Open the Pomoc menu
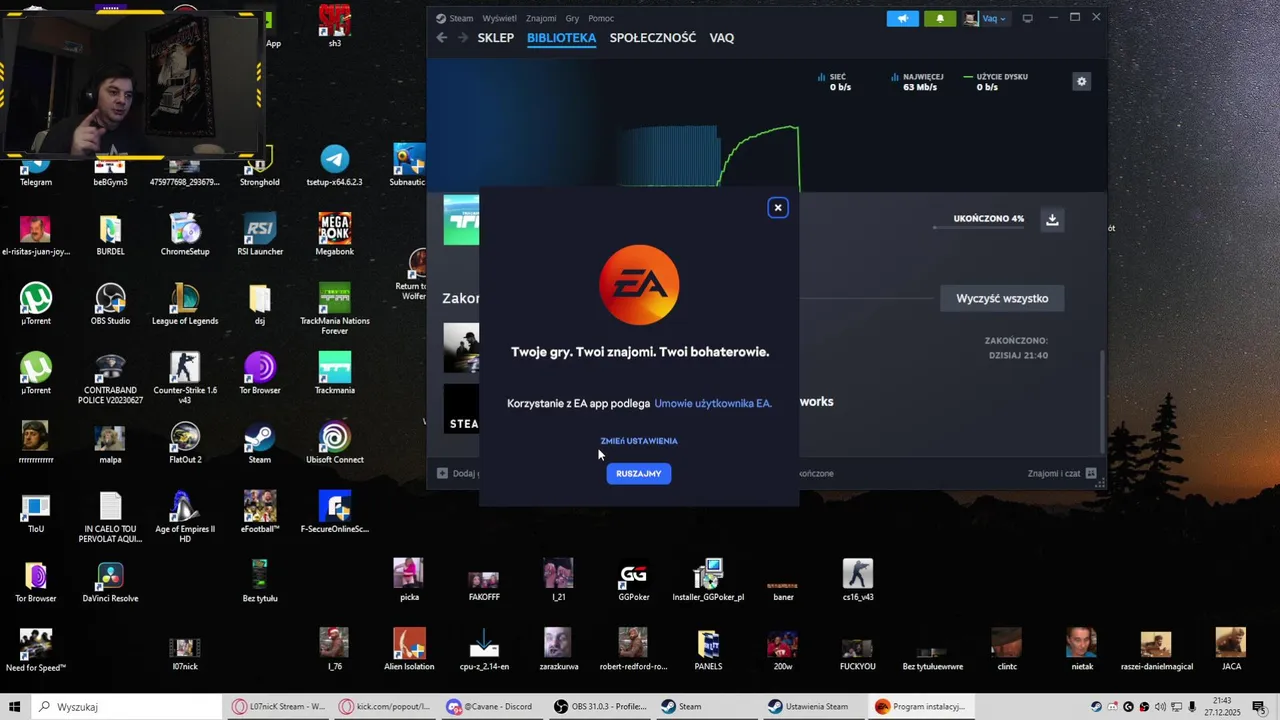 click(601, 18)
